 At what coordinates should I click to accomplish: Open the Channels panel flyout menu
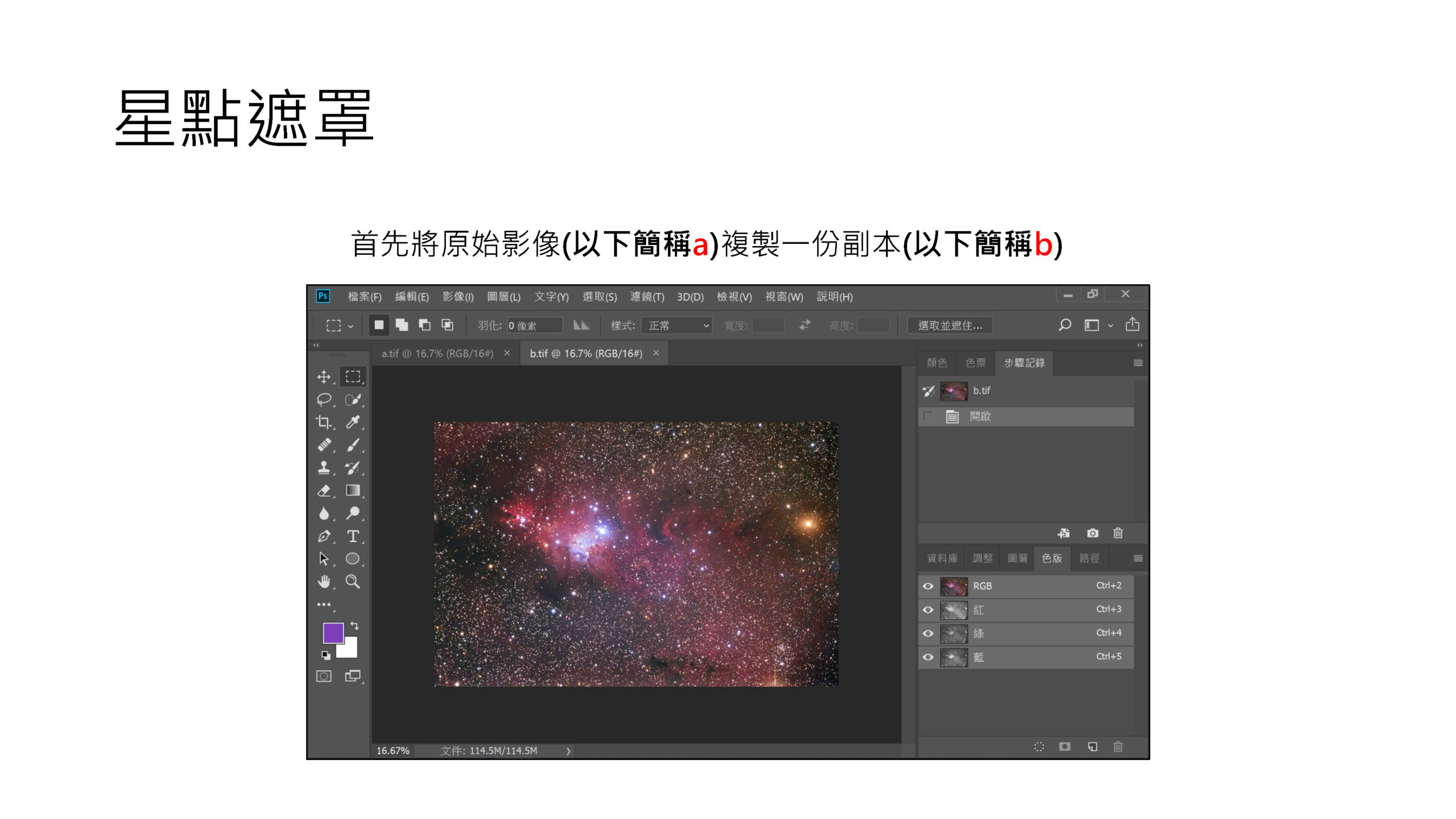1138,559
